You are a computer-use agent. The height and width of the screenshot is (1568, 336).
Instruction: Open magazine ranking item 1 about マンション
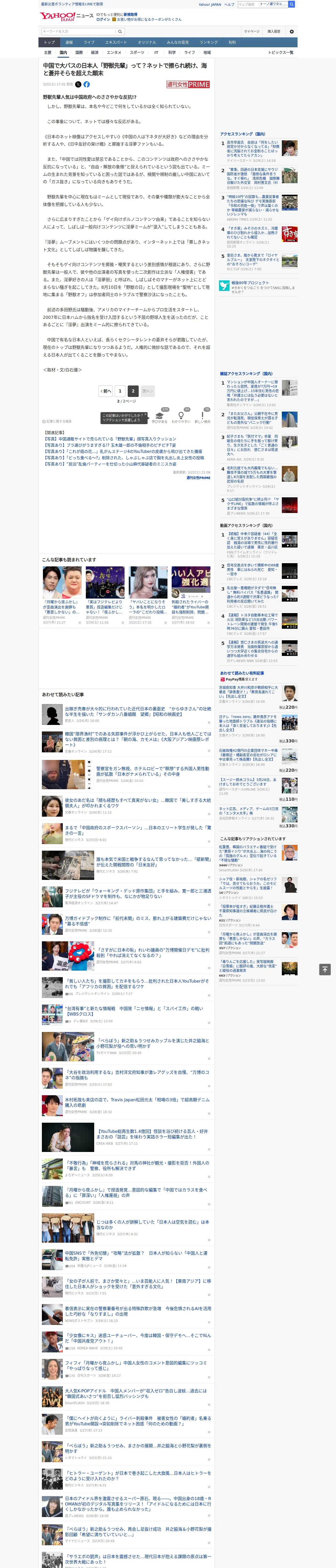point(253,391)
